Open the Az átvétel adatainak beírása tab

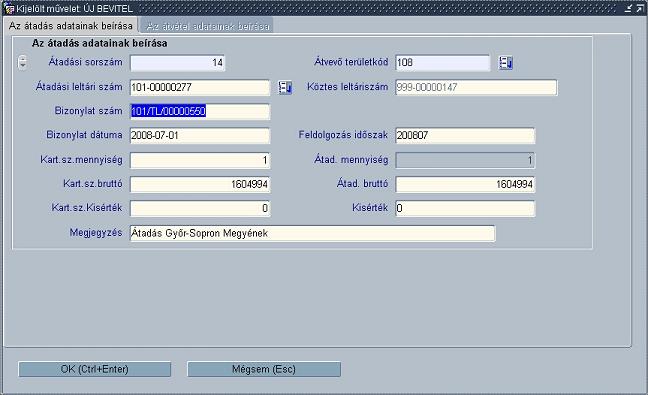(x=207, y=26)
